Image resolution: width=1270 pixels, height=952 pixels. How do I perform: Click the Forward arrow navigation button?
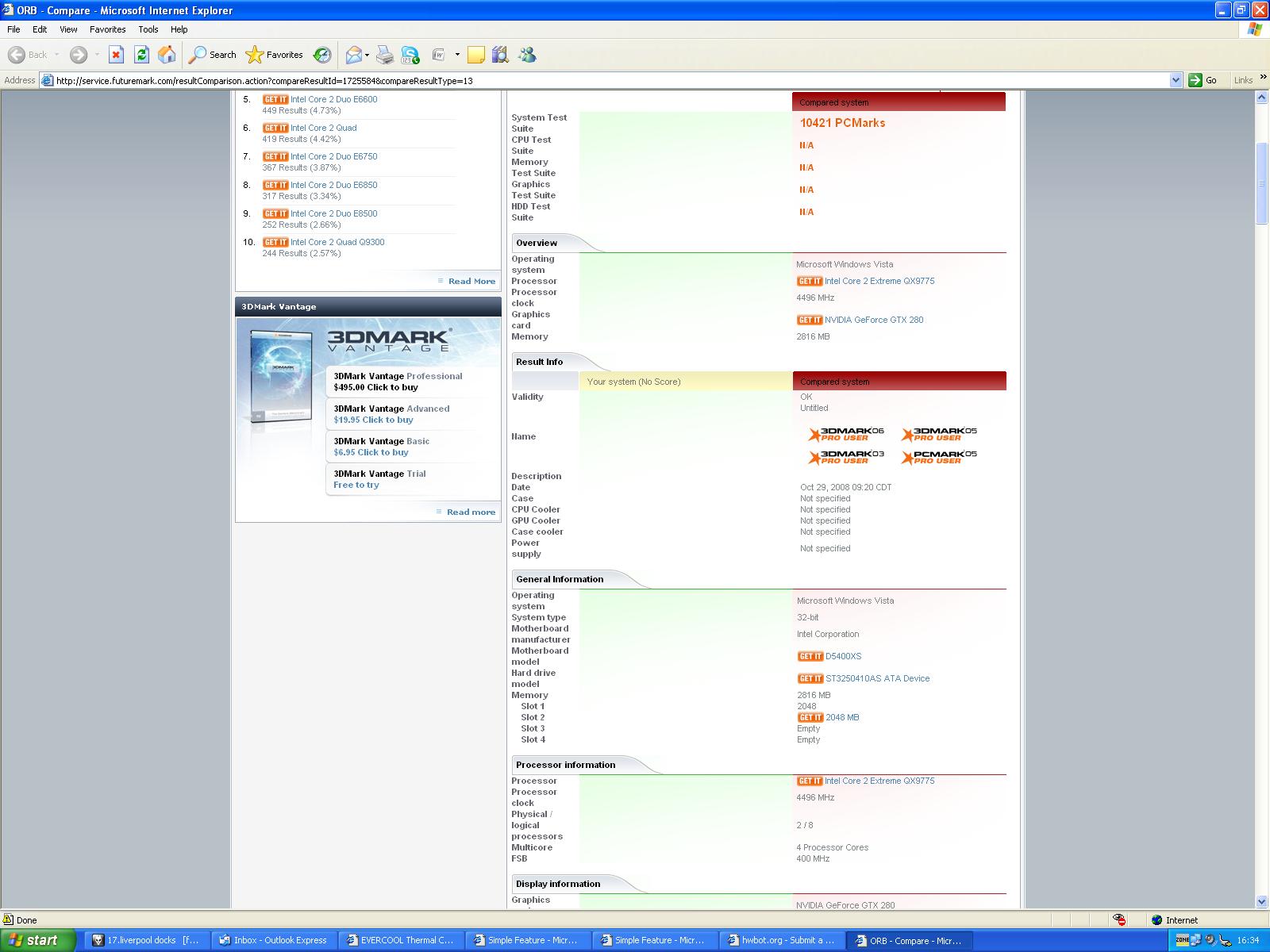[x=78, y=55]
